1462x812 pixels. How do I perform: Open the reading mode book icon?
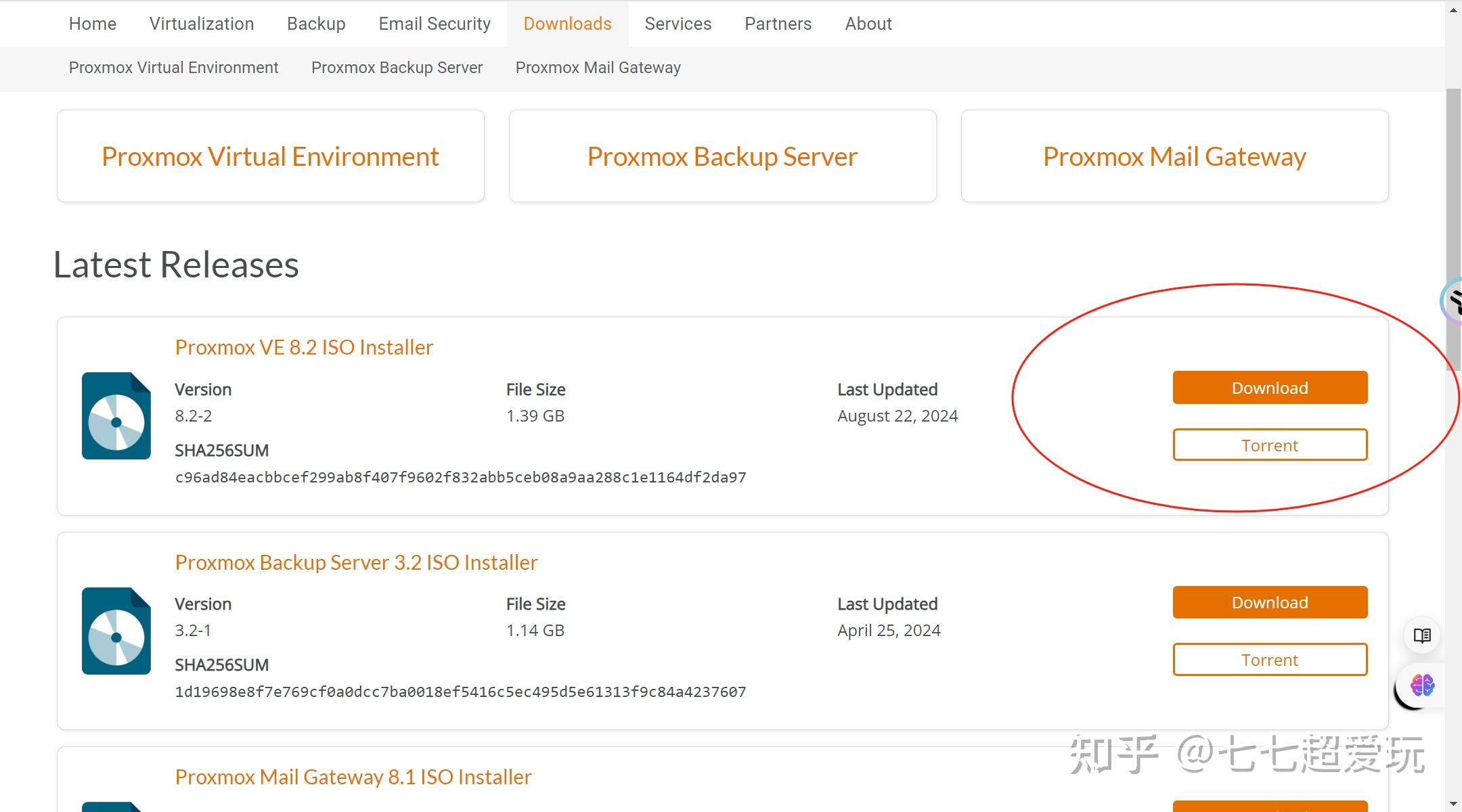(x=1422, y=635)
